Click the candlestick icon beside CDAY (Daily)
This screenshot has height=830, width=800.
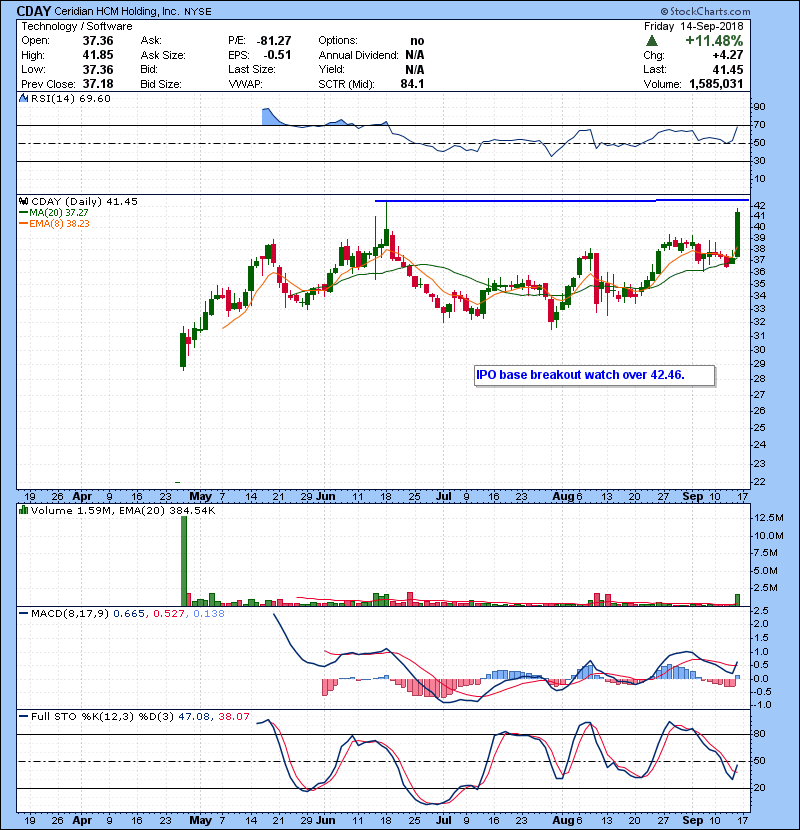[x=24, y=201]
